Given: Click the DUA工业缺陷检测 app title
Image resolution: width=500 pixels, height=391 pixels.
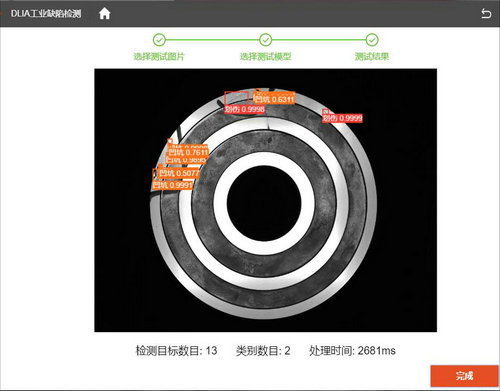Looking at the screenshot, I should point(46,14).
